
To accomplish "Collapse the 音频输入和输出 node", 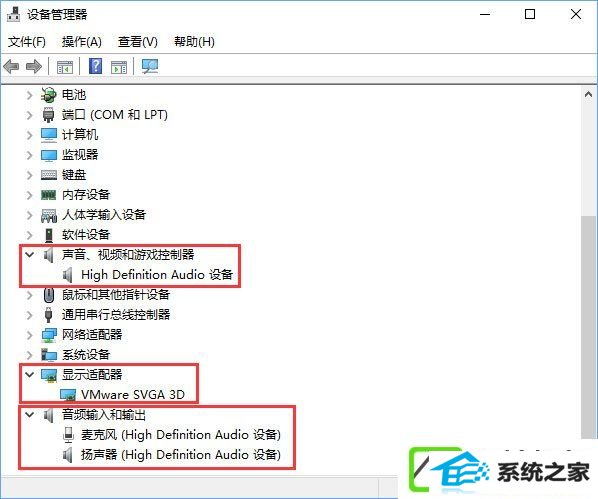I will coord(29,414).
